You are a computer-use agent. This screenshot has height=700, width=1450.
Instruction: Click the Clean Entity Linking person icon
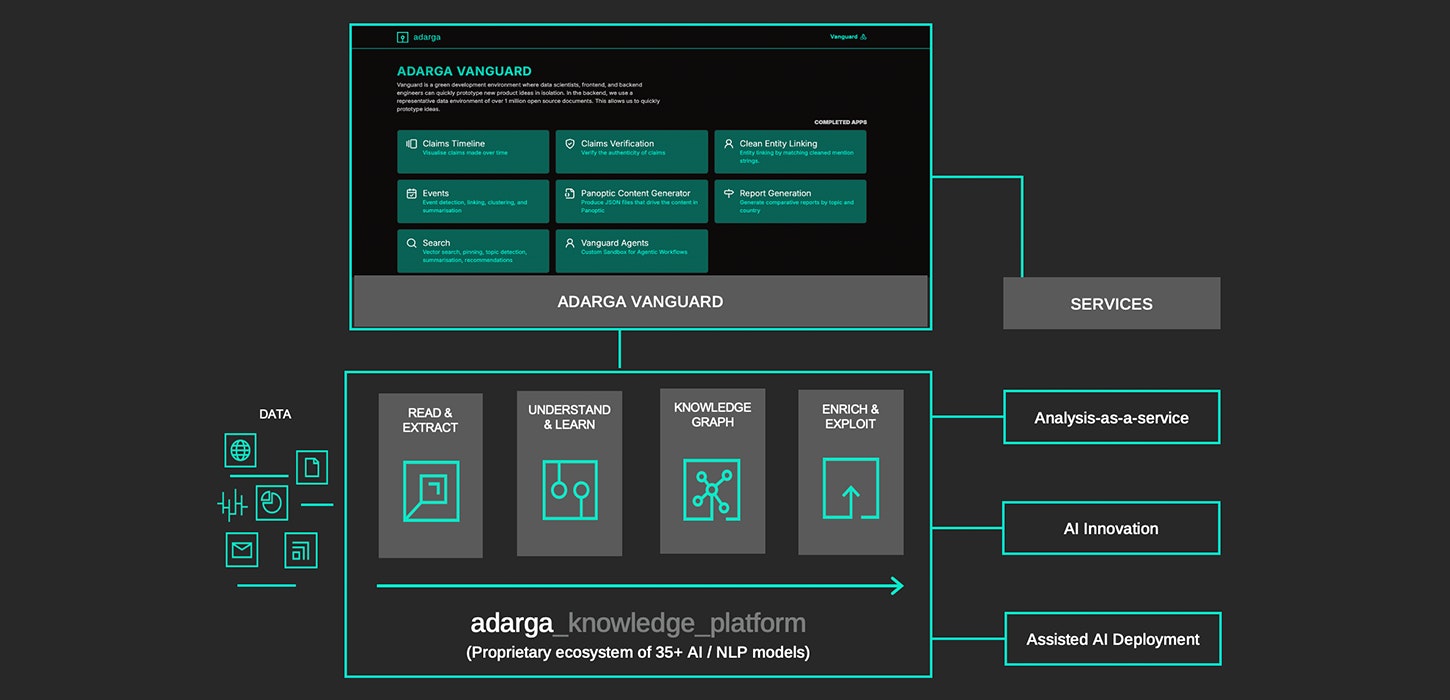[729, 144]
